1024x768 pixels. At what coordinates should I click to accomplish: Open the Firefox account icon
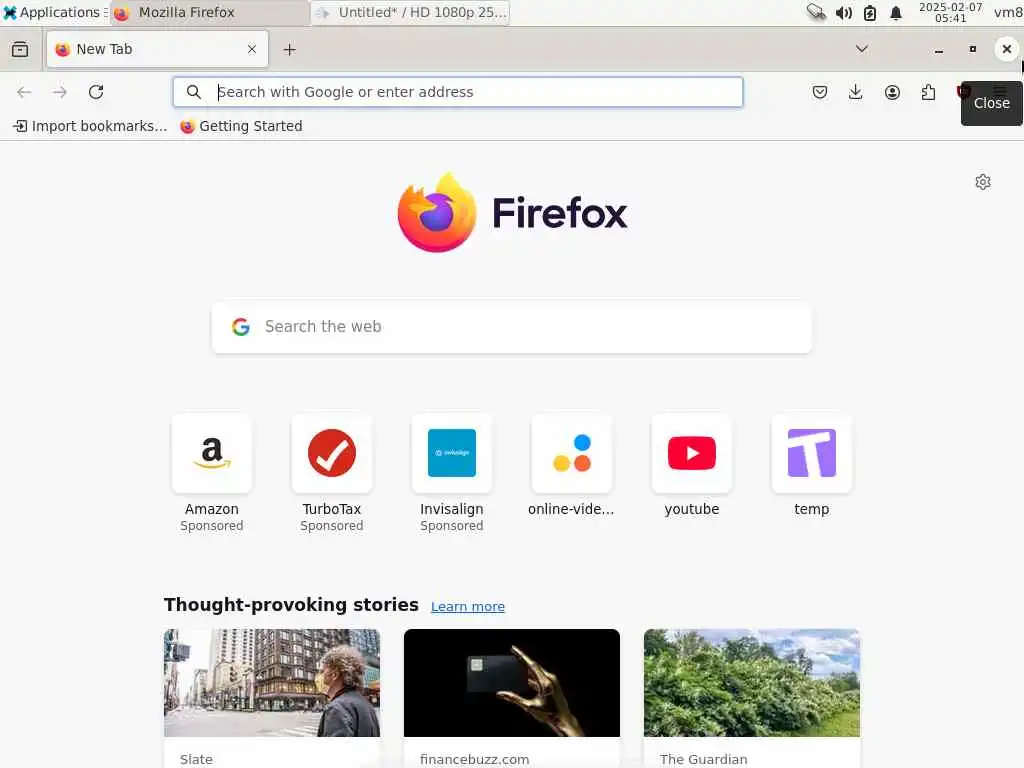click(892, 92)
